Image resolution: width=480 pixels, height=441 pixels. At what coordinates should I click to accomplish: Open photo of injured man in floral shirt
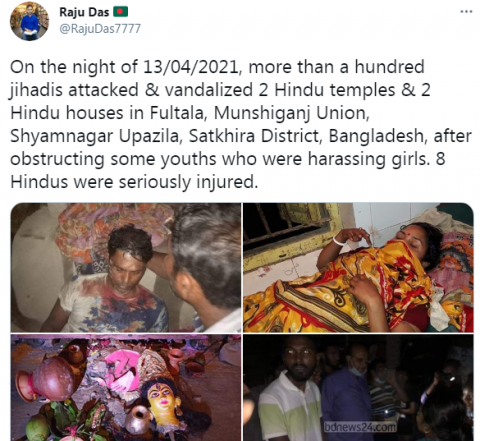[126, 267]
